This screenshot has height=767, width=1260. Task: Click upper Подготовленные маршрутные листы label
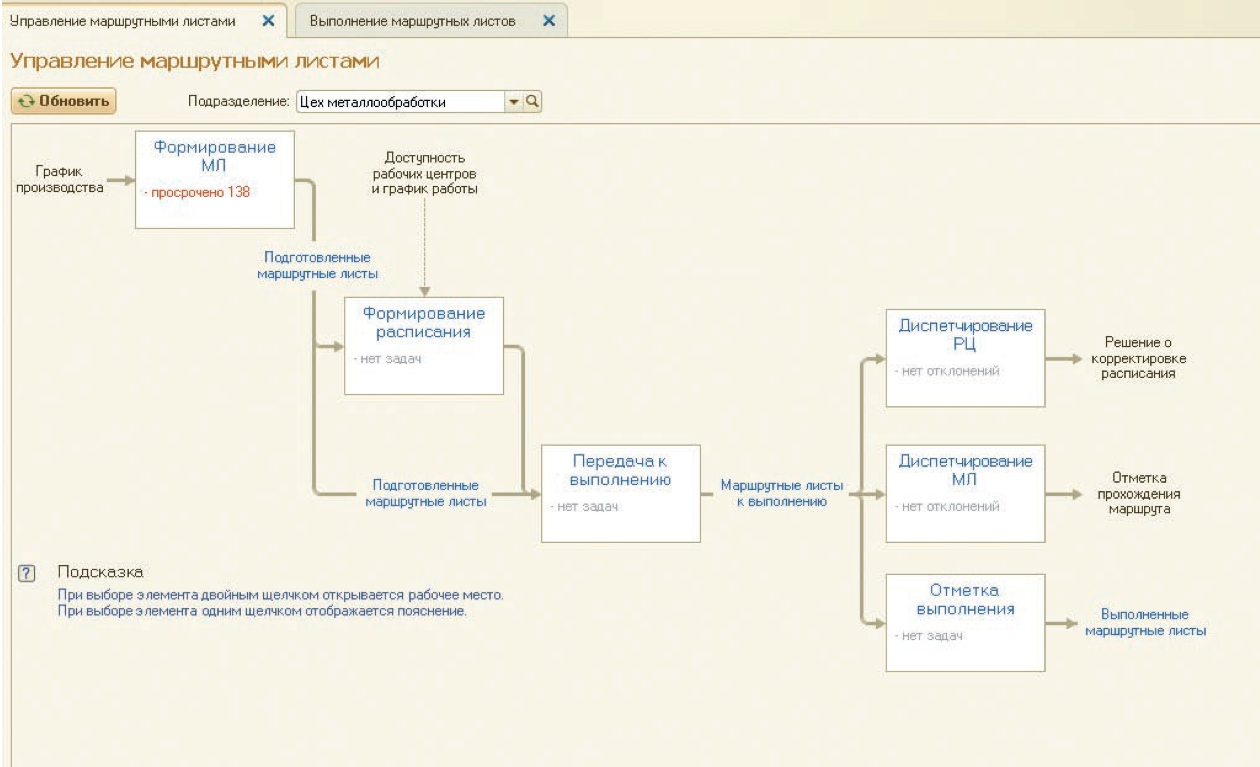coord(317,265)
